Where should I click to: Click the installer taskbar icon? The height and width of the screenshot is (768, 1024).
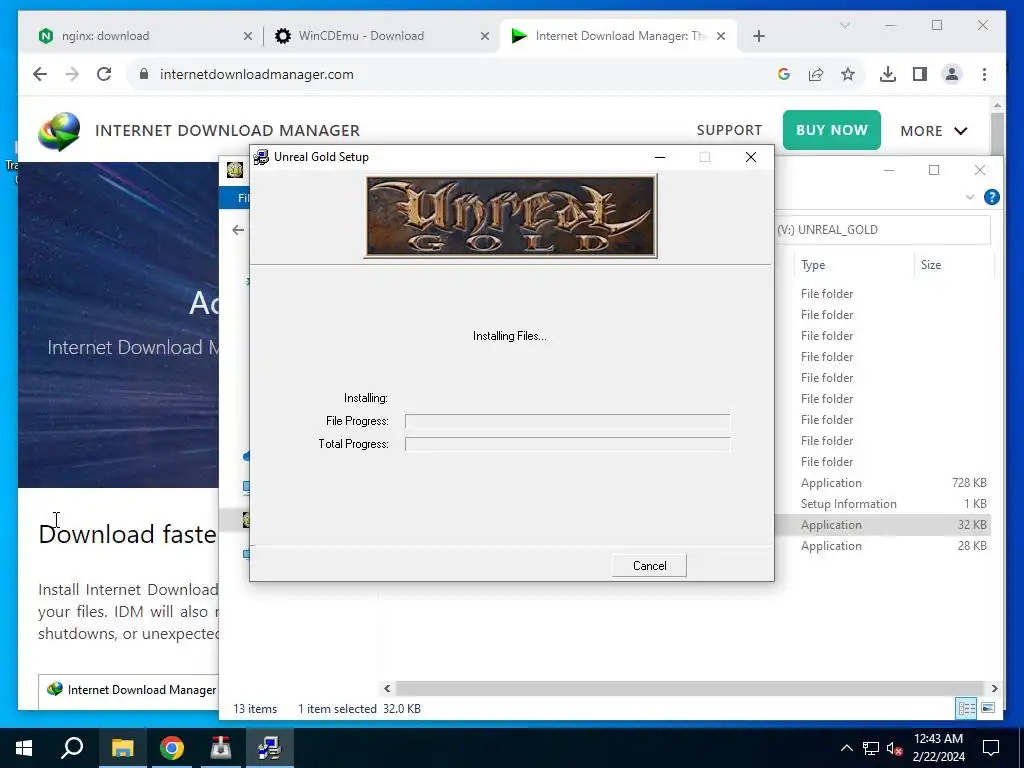[221, 748]
